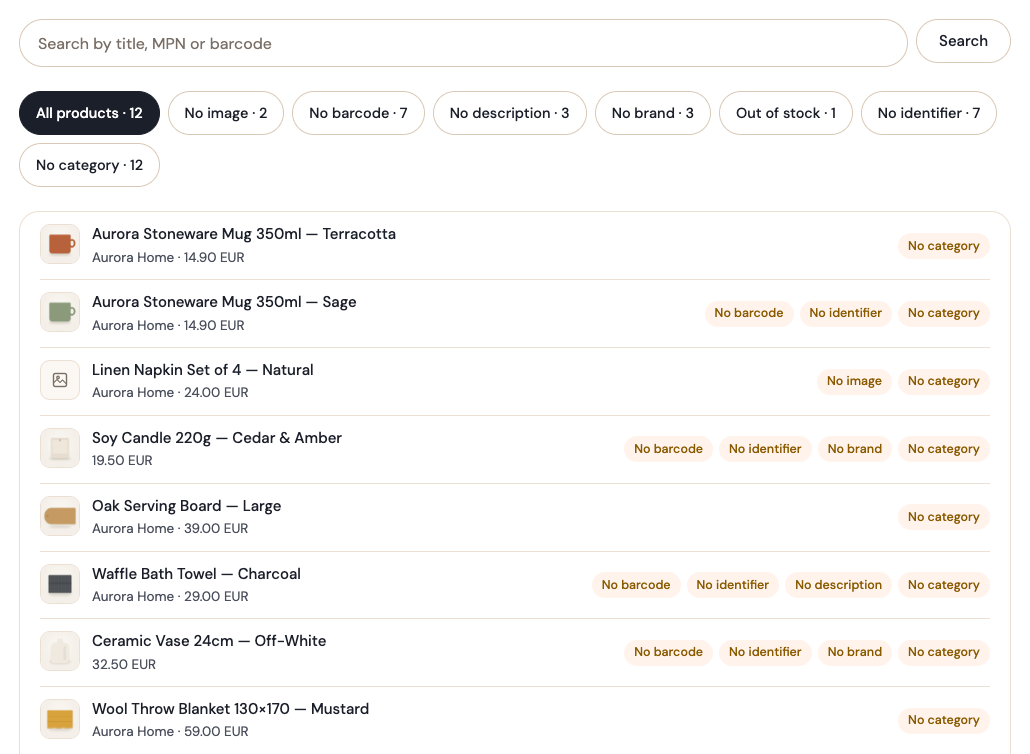
Task: Click the Linen Napkin placeholder image icon
Action: [60, 380]
